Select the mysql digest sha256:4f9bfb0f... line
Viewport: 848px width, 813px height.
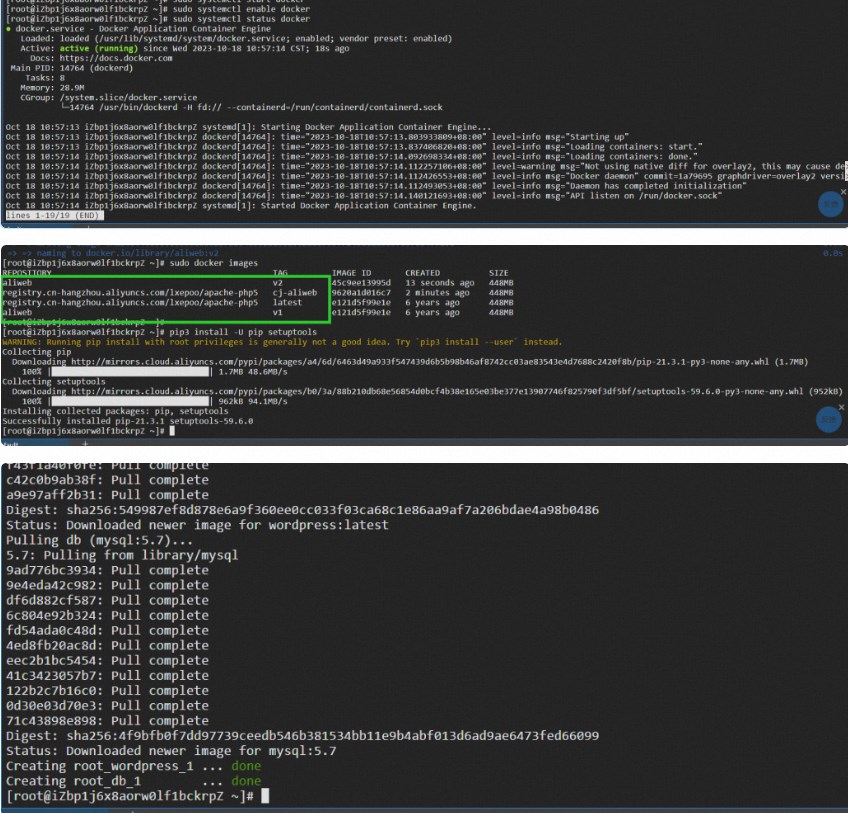(x=302, y=736)
